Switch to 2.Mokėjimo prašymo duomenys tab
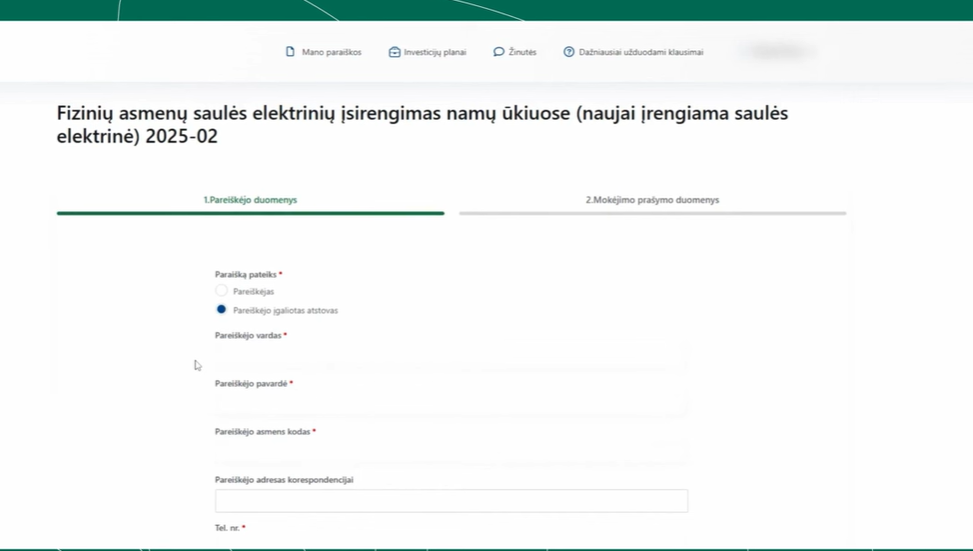The width and height of the screenshot is (973, 551). (652, 200)
